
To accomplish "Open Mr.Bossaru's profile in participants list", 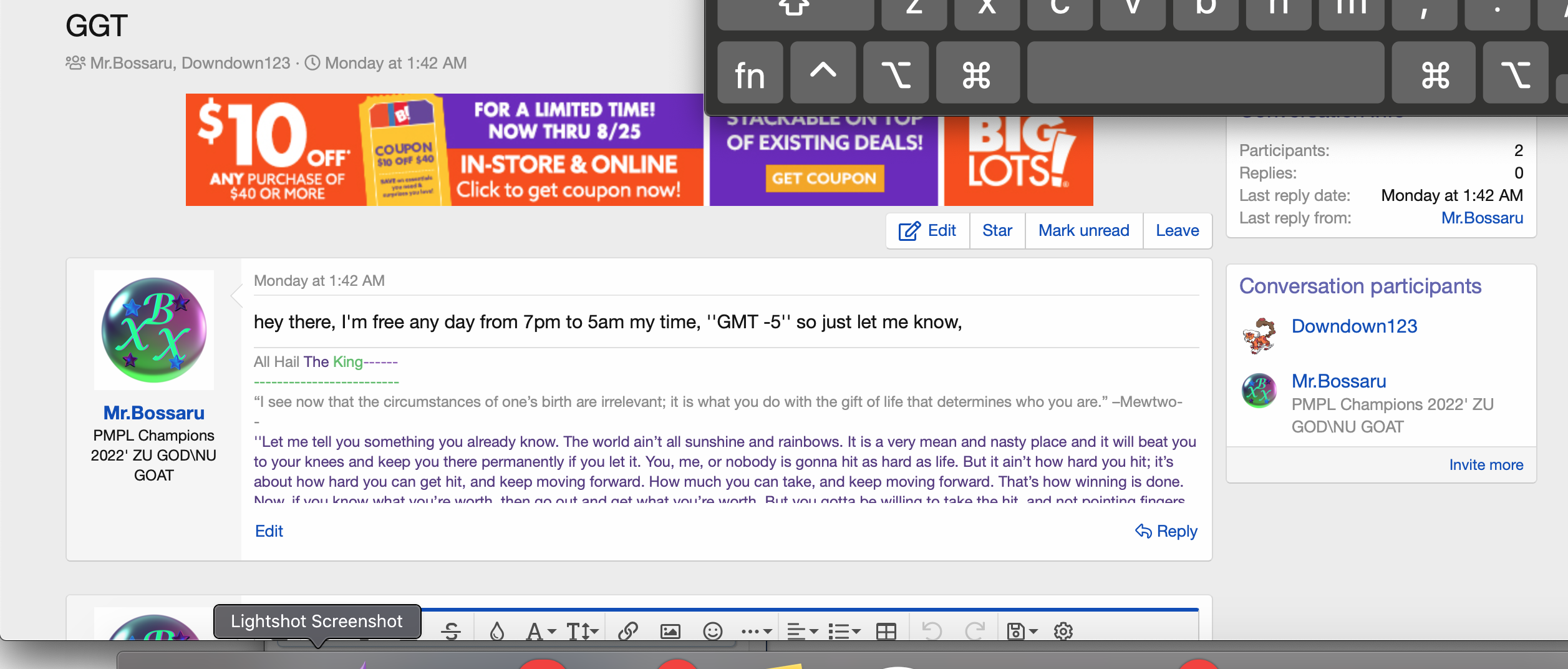I will pyautogui.click(x=1338, y=381).
